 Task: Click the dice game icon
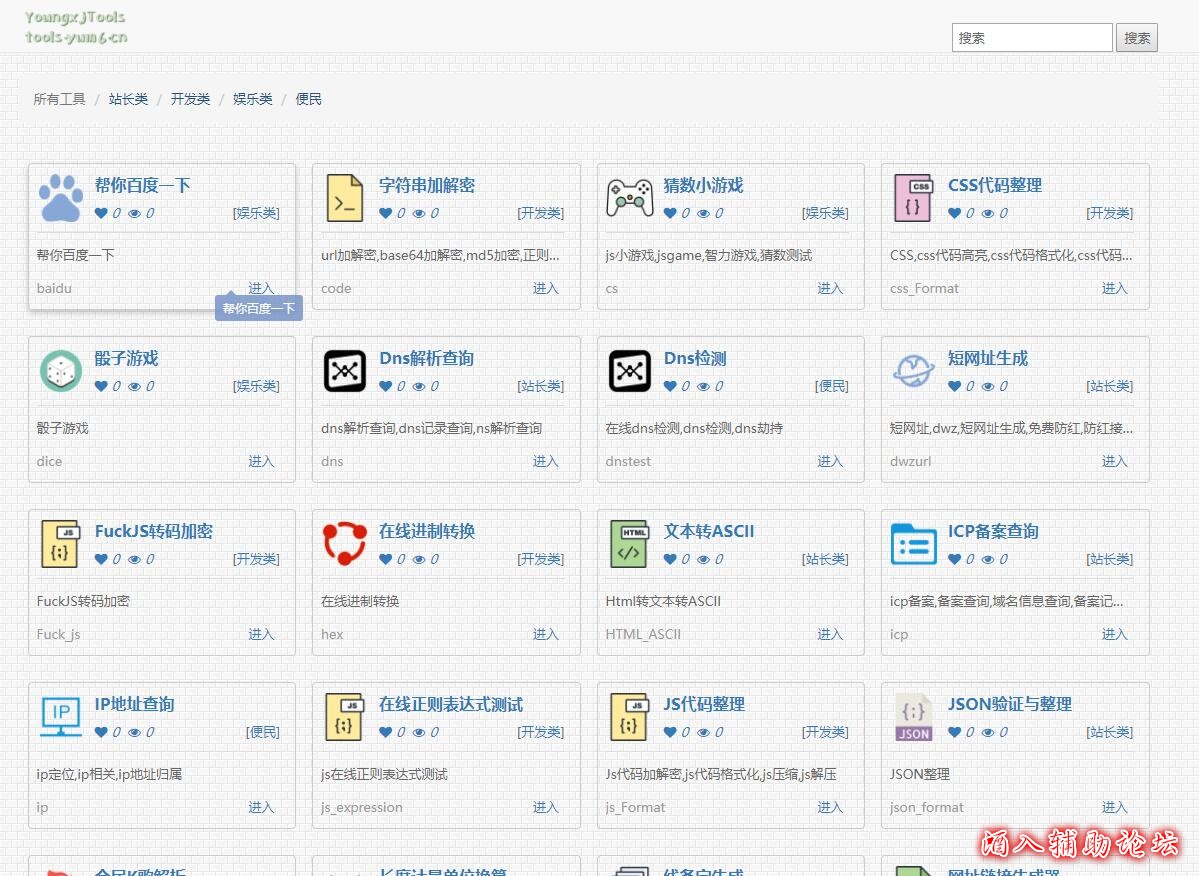tap(61, 371)
